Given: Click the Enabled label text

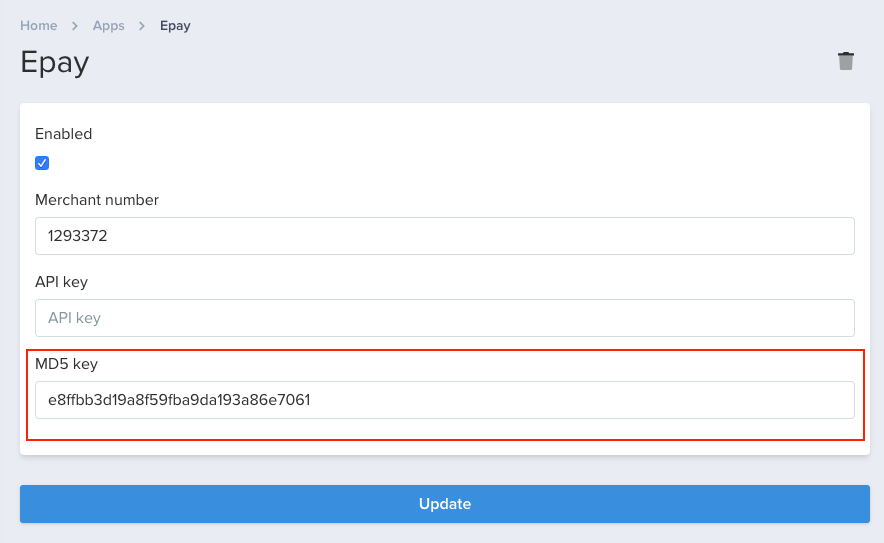Looking at the screenshot, I should click(x=63, y=134).
